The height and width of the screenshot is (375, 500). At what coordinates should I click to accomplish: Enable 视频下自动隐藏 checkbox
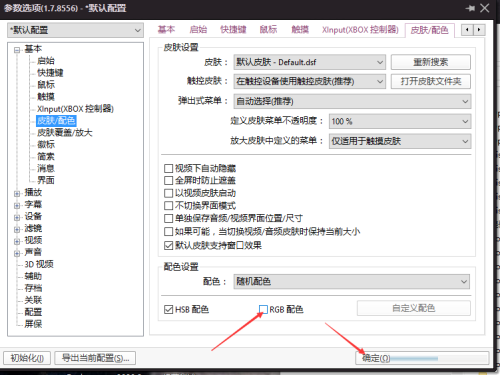pyautogui.click(x=168, y=168)
